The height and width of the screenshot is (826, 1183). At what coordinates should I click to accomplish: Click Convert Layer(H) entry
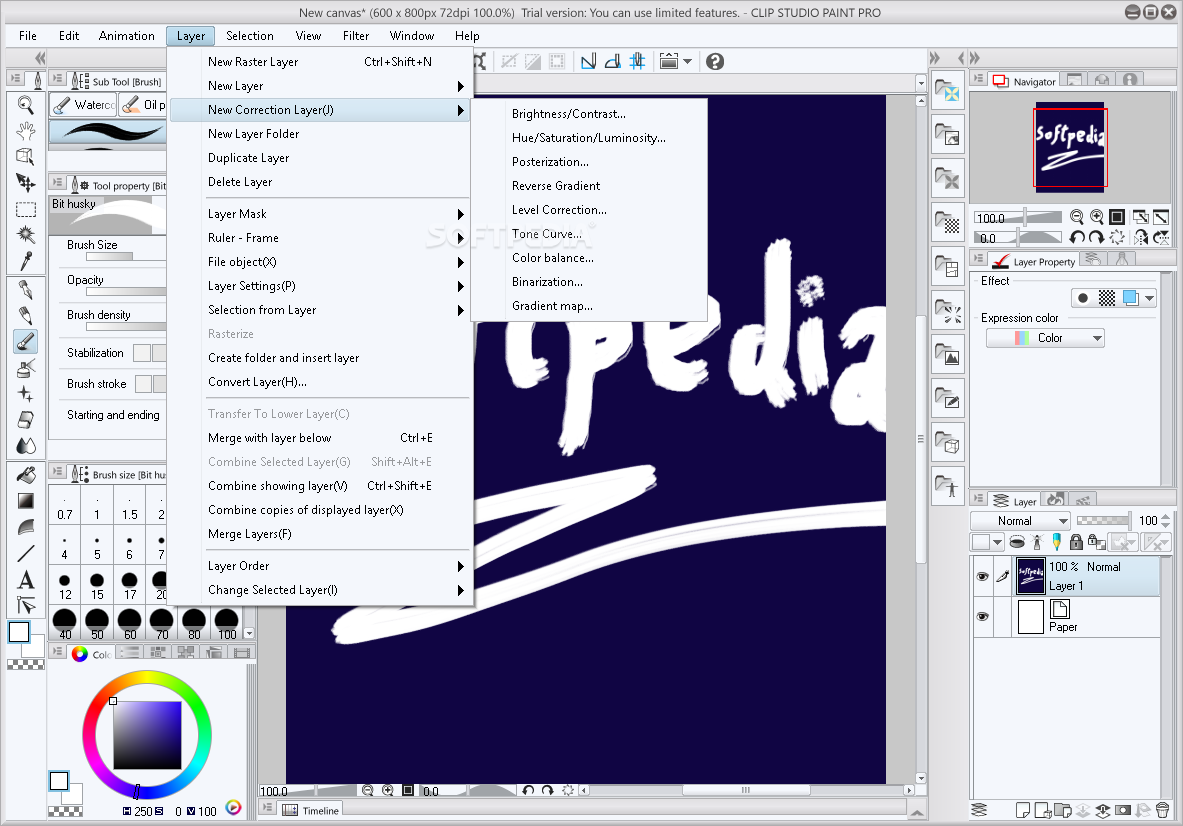[x=321, y=382]
